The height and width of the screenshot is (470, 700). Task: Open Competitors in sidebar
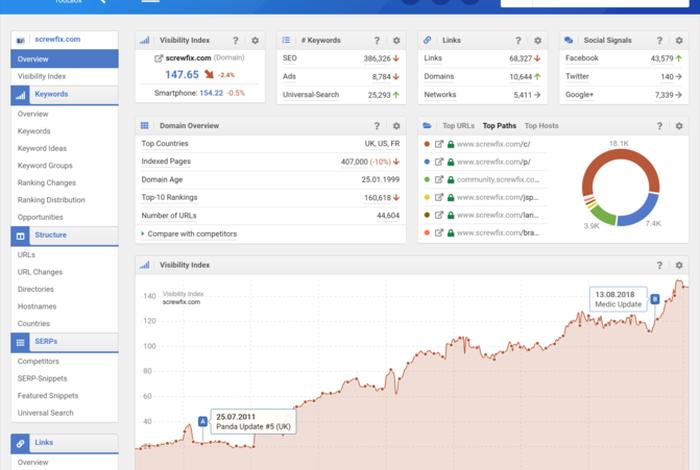[38, 361]
